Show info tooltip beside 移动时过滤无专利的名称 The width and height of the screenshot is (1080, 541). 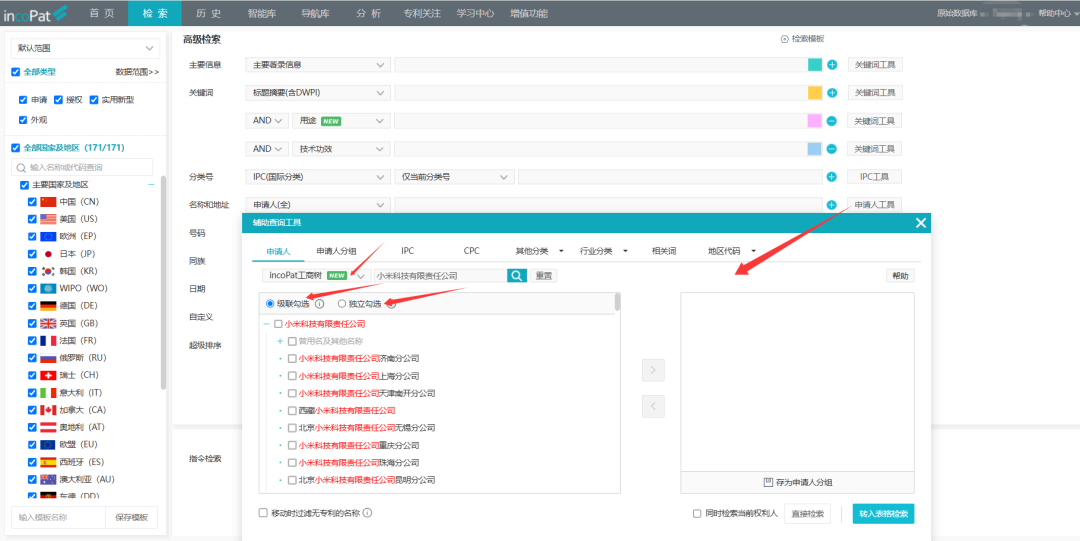368,513
